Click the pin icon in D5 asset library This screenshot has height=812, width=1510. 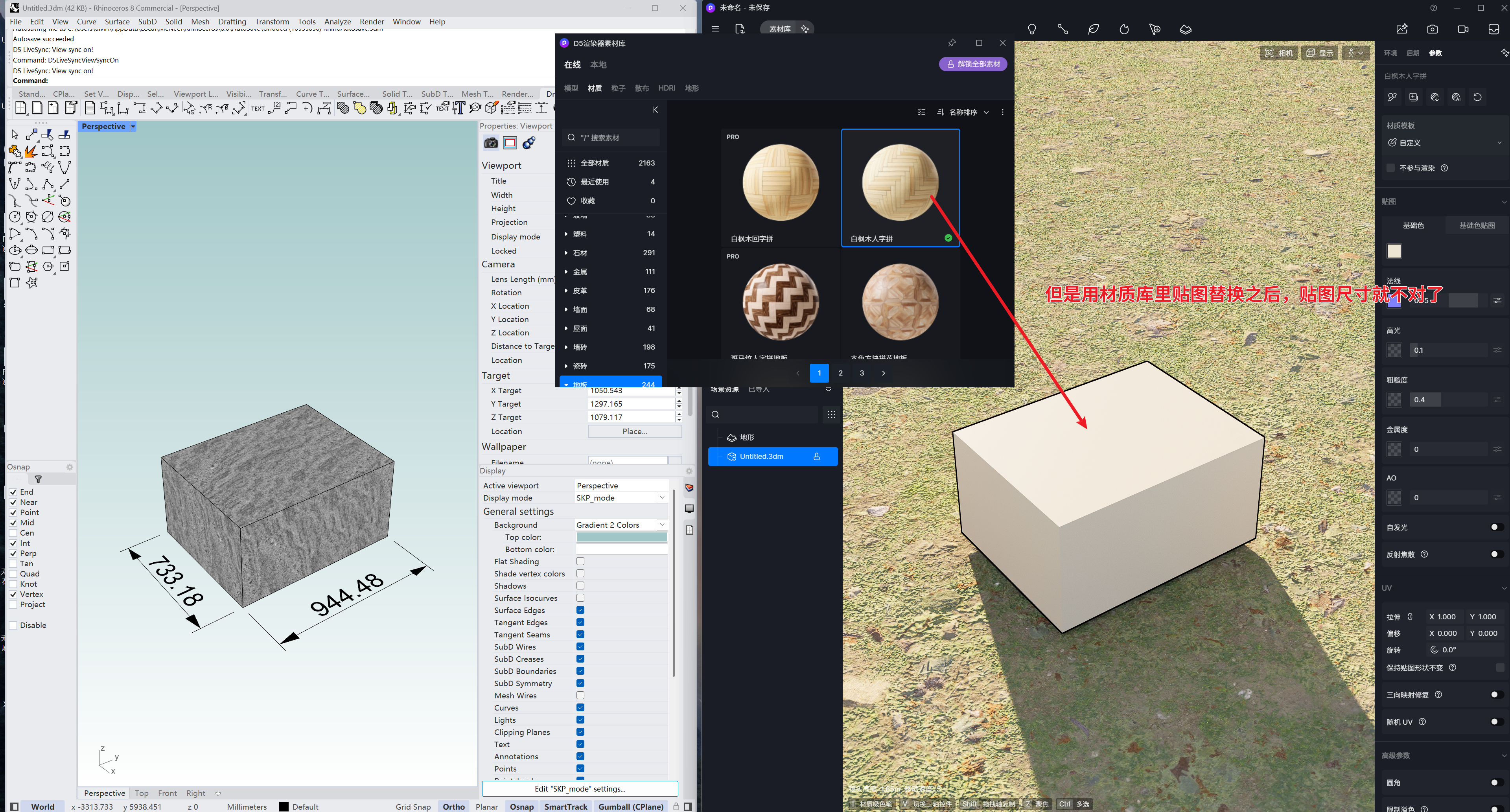click(951, 43)
